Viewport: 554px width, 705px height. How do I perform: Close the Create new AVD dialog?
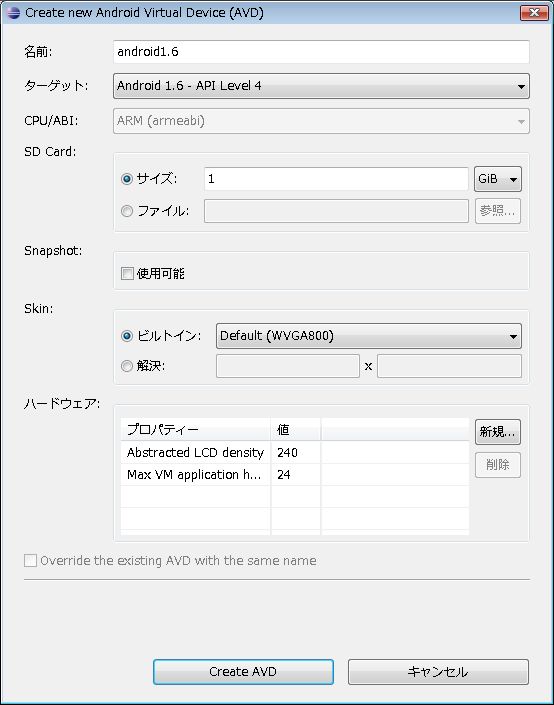[x=534, y=13]
